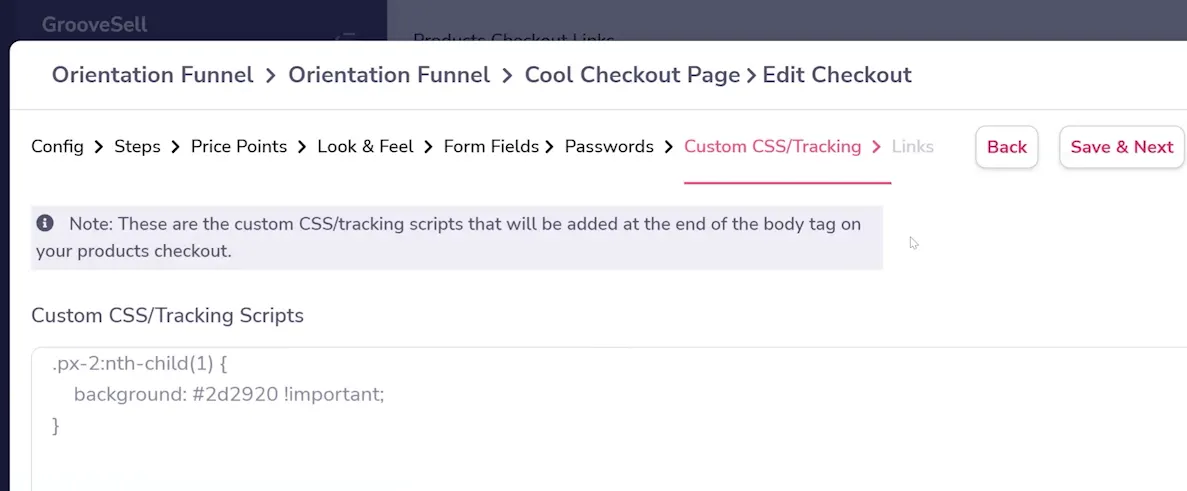This screenshot has width=1187, height=491.
Task: Click chevron between Passwords and Custom CSS/Tracking
Action: point(668,147)
